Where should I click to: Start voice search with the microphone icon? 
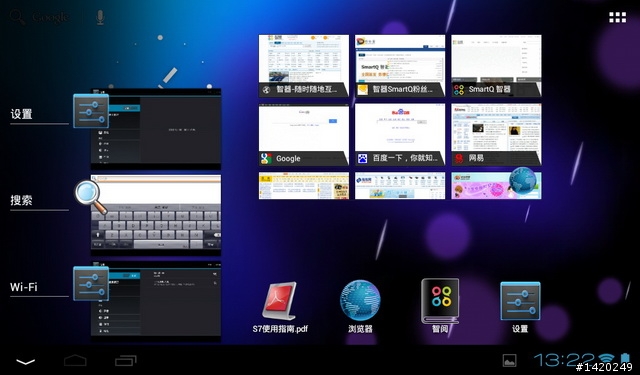(x=100, y=17)
